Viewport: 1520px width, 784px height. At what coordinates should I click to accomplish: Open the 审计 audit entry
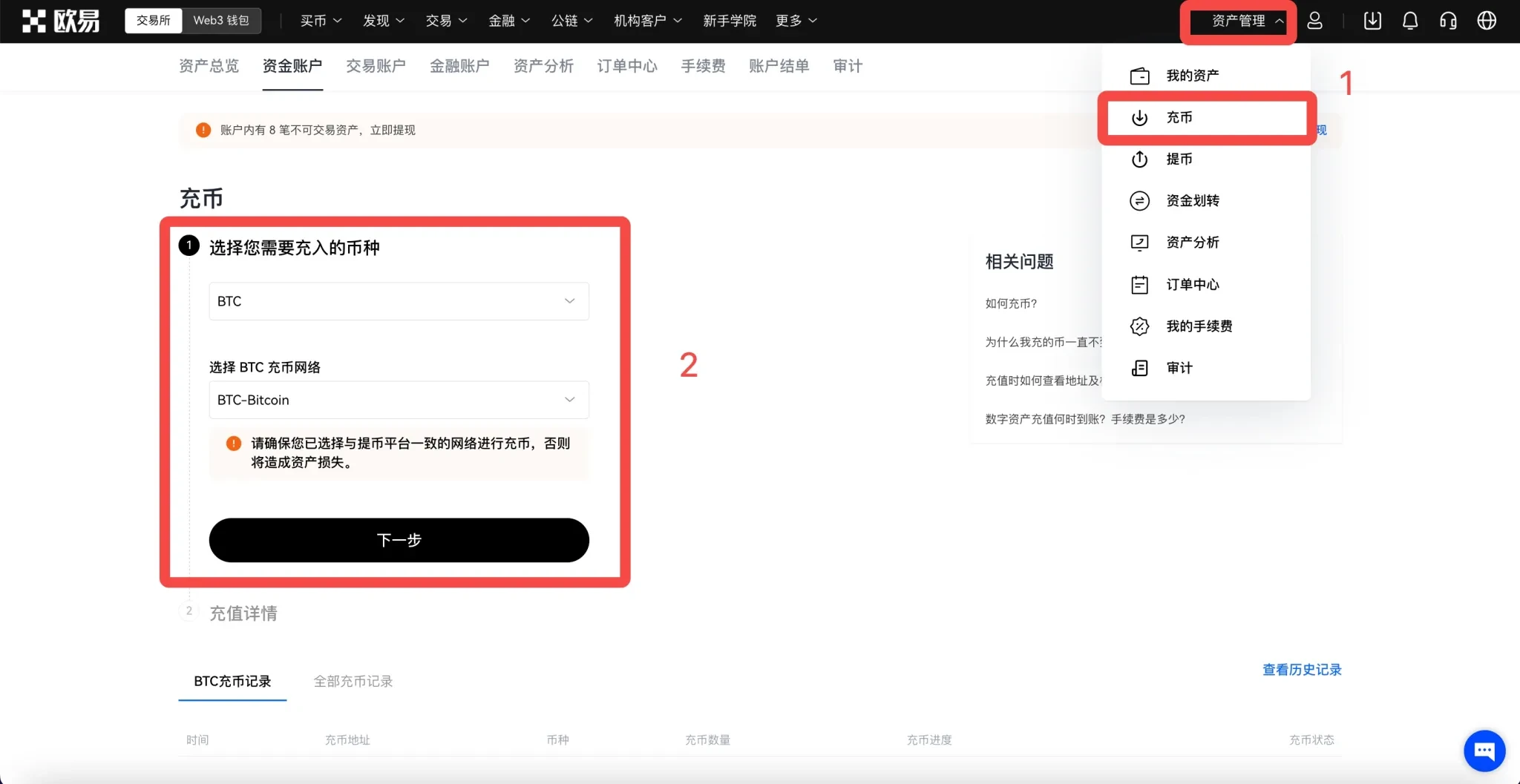(x=1179, y=367)
